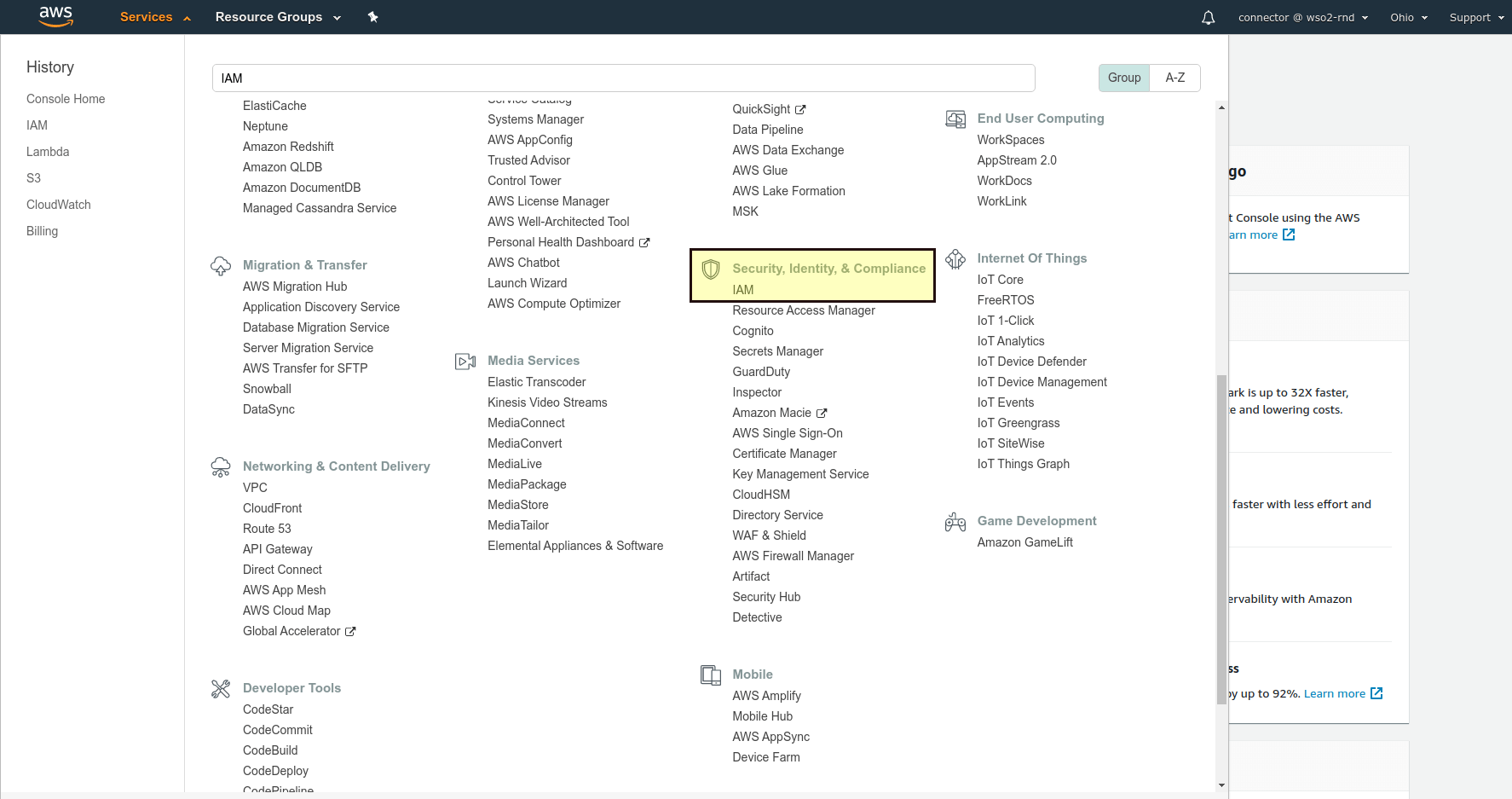Open the notifications bell
This screenshot has width=1512, height=799.
(1208, 17)
